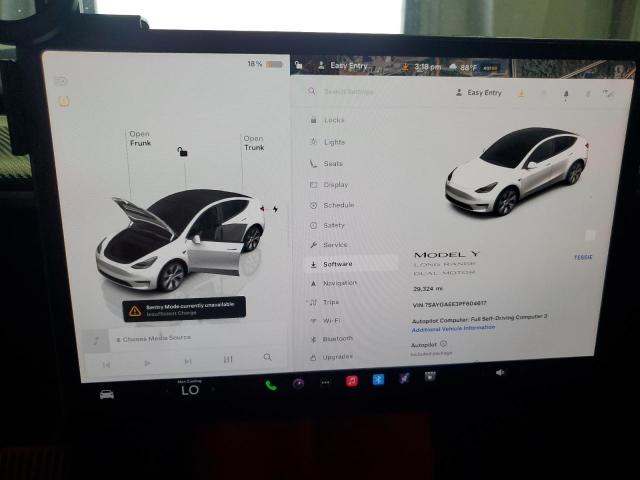The height and width of the screenshot is (480, 640).
Task: Tap the Autopilot info circle icon
Action: click(444, 344)
